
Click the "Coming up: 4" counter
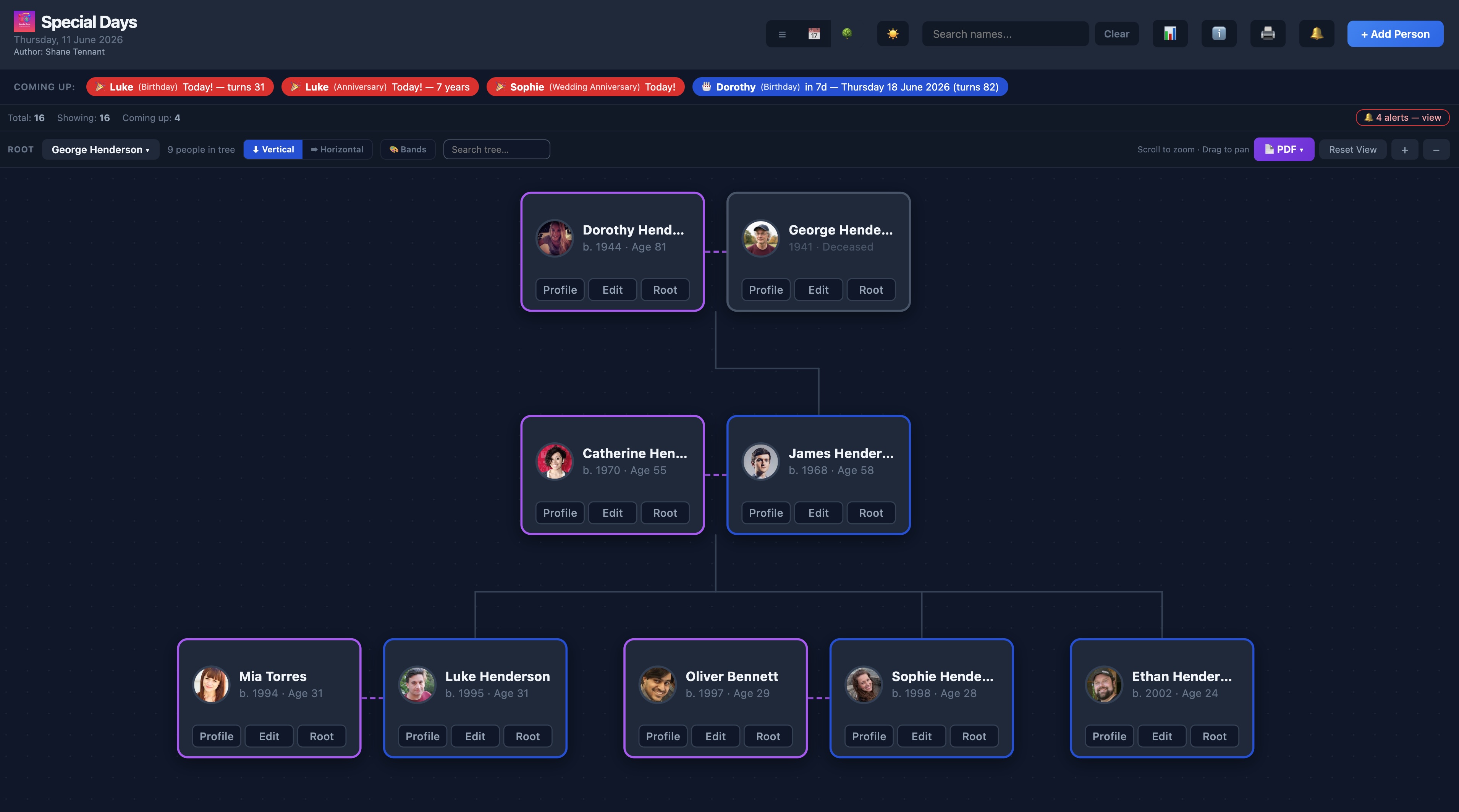click(x=151, y=118)
